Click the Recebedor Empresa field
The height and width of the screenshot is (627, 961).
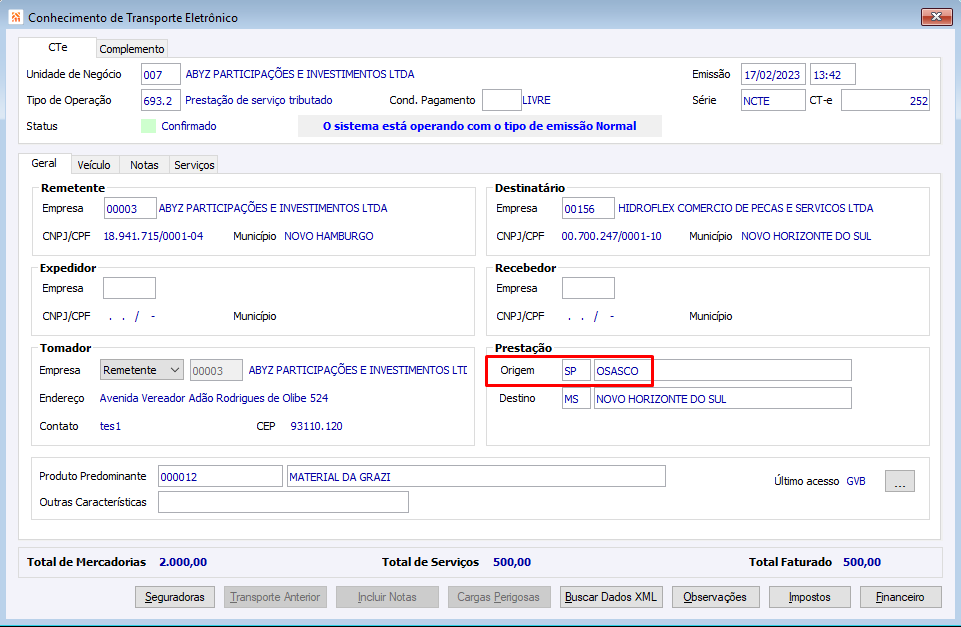[588, 288]
